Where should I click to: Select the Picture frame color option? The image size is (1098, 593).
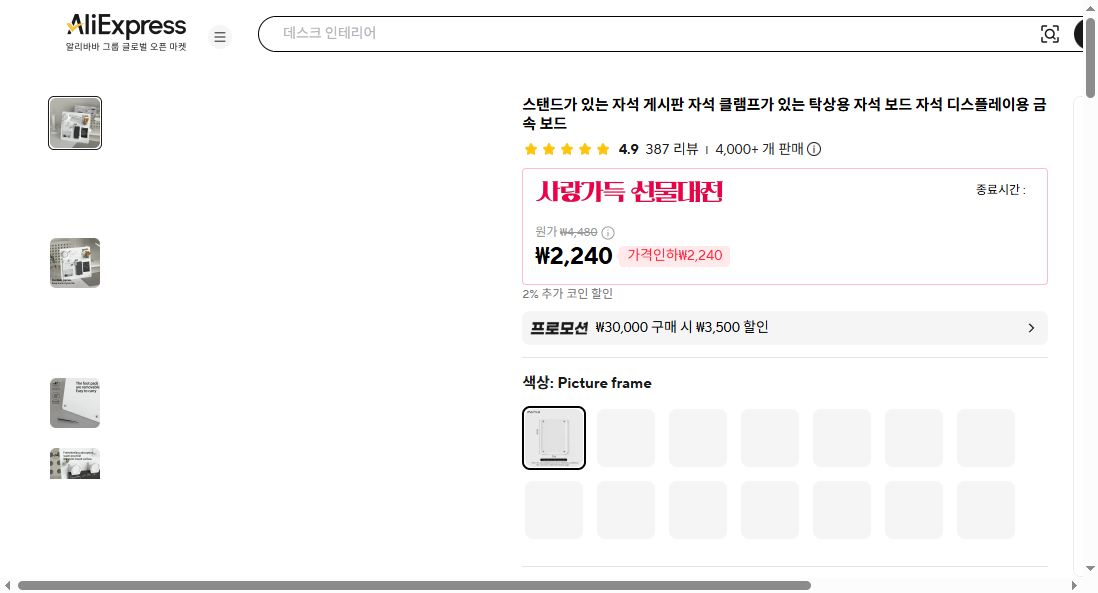[553, 437]
